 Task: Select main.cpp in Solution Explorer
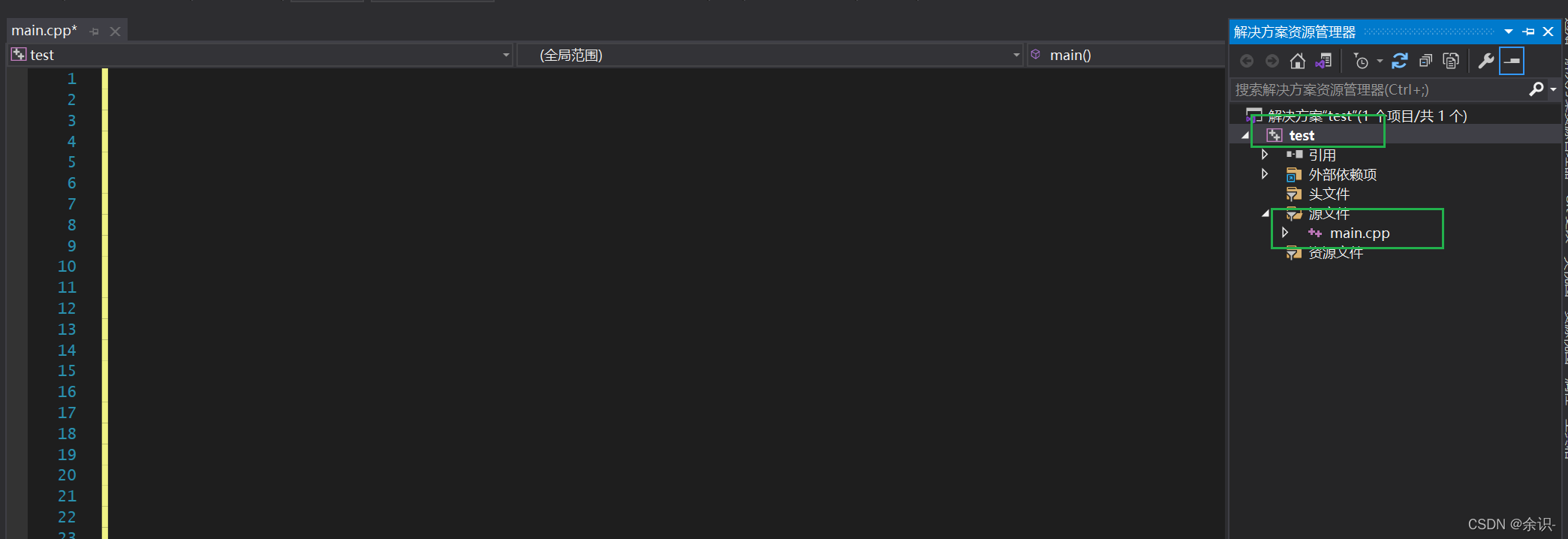1360,233
